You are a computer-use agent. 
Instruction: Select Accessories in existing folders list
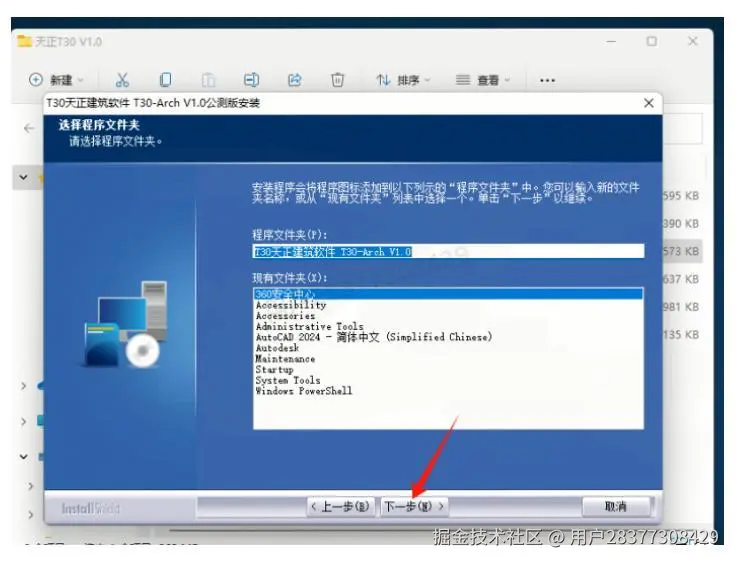[x=285, y=315]
